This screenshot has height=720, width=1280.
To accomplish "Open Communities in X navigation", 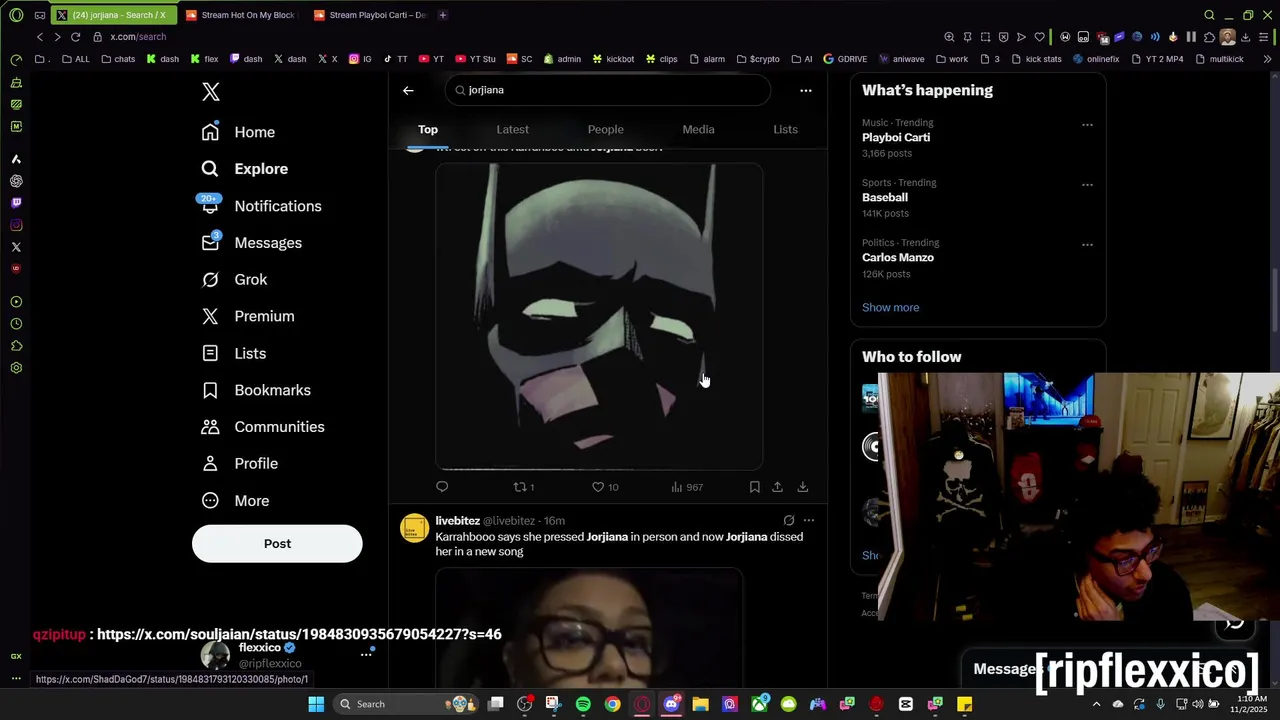I will coord(263,427).
